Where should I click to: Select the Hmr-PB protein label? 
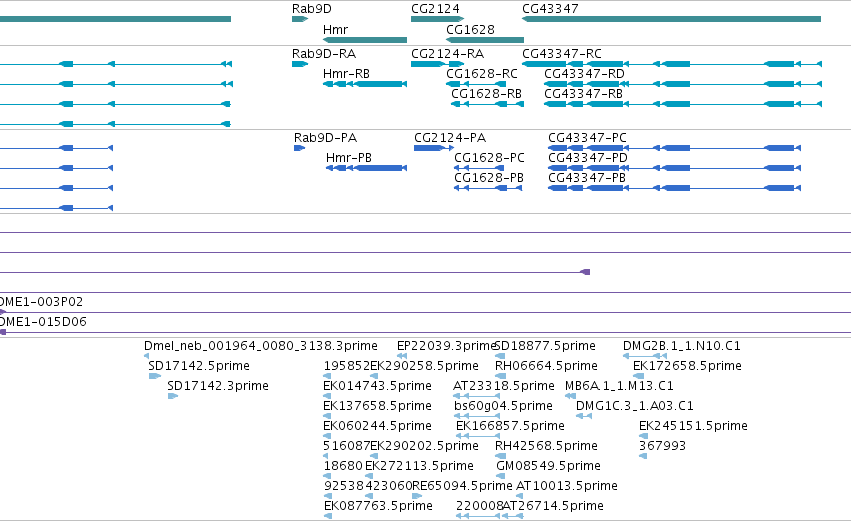349,158
